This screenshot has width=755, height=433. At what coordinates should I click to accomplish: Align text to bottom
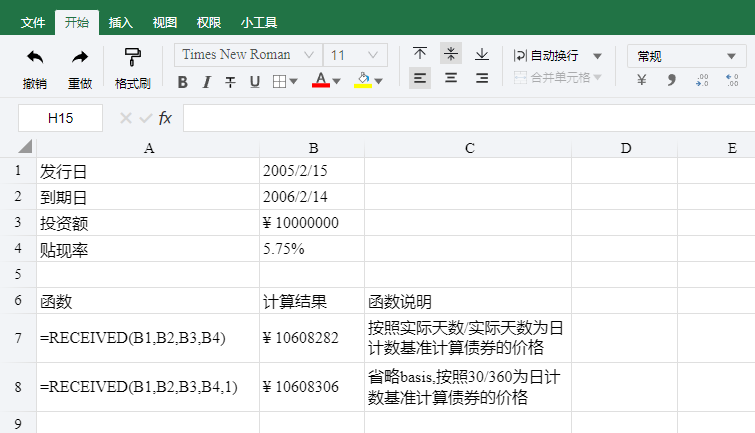click(482, 53)
